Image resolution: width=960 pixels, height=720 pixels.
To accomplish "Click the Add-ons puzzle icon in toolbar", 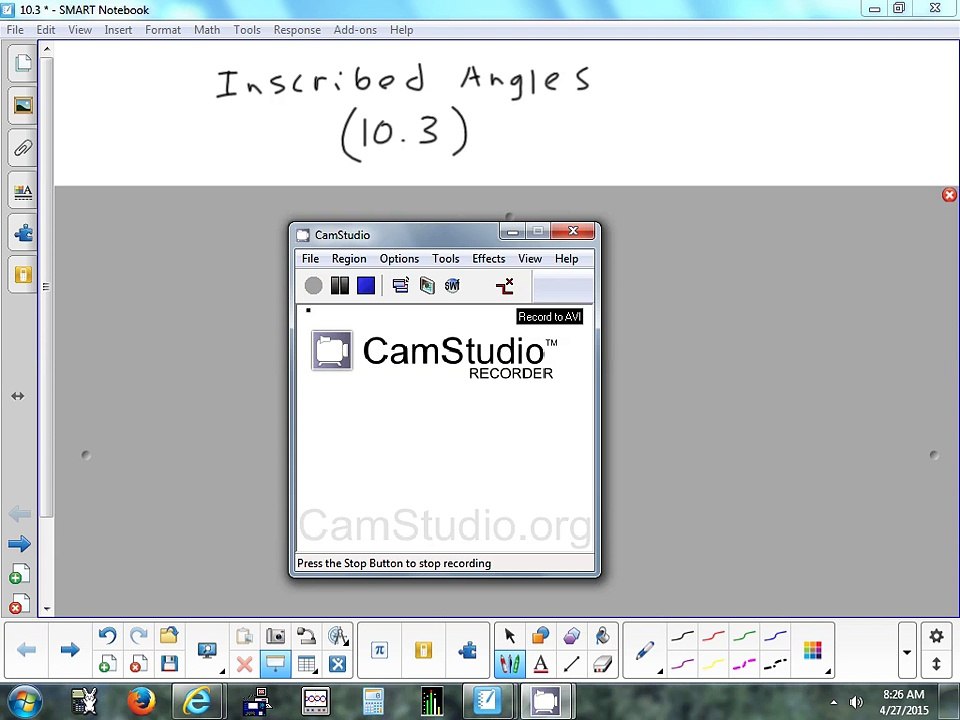I will coord(468,650).
